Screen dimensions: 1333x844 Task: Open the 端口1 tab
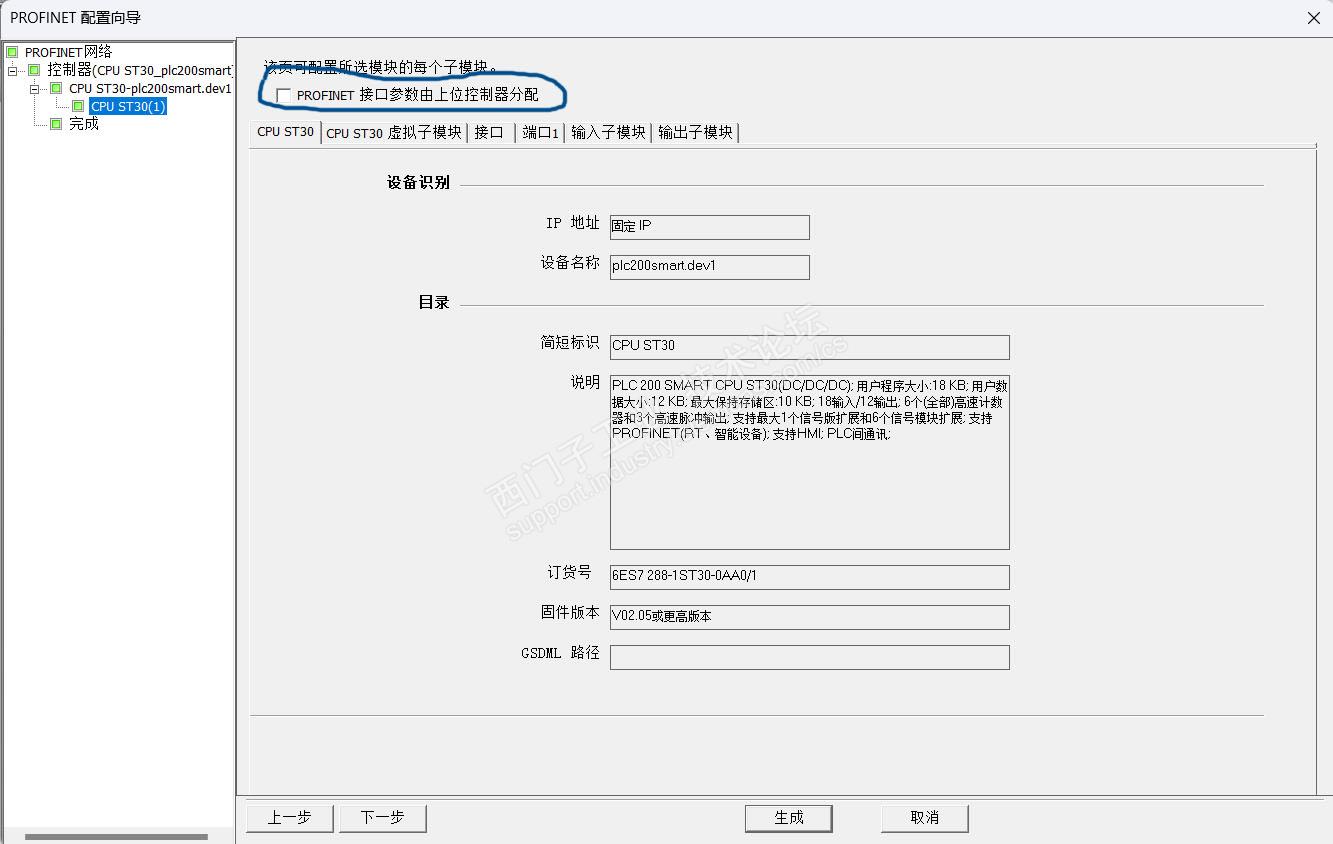(541, 133)
